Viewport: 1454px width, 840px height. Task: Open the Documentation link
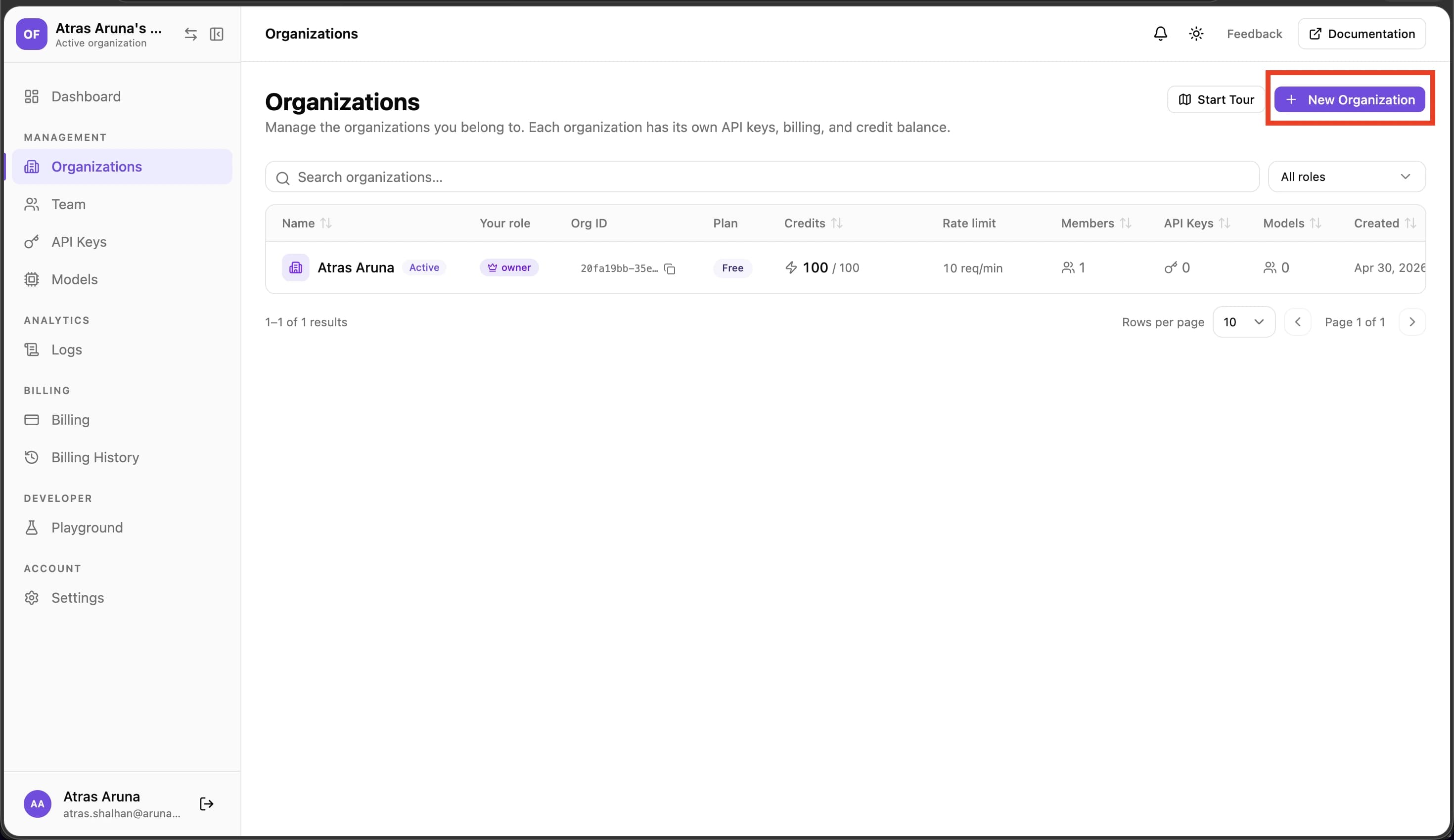tap(1362, 34)
